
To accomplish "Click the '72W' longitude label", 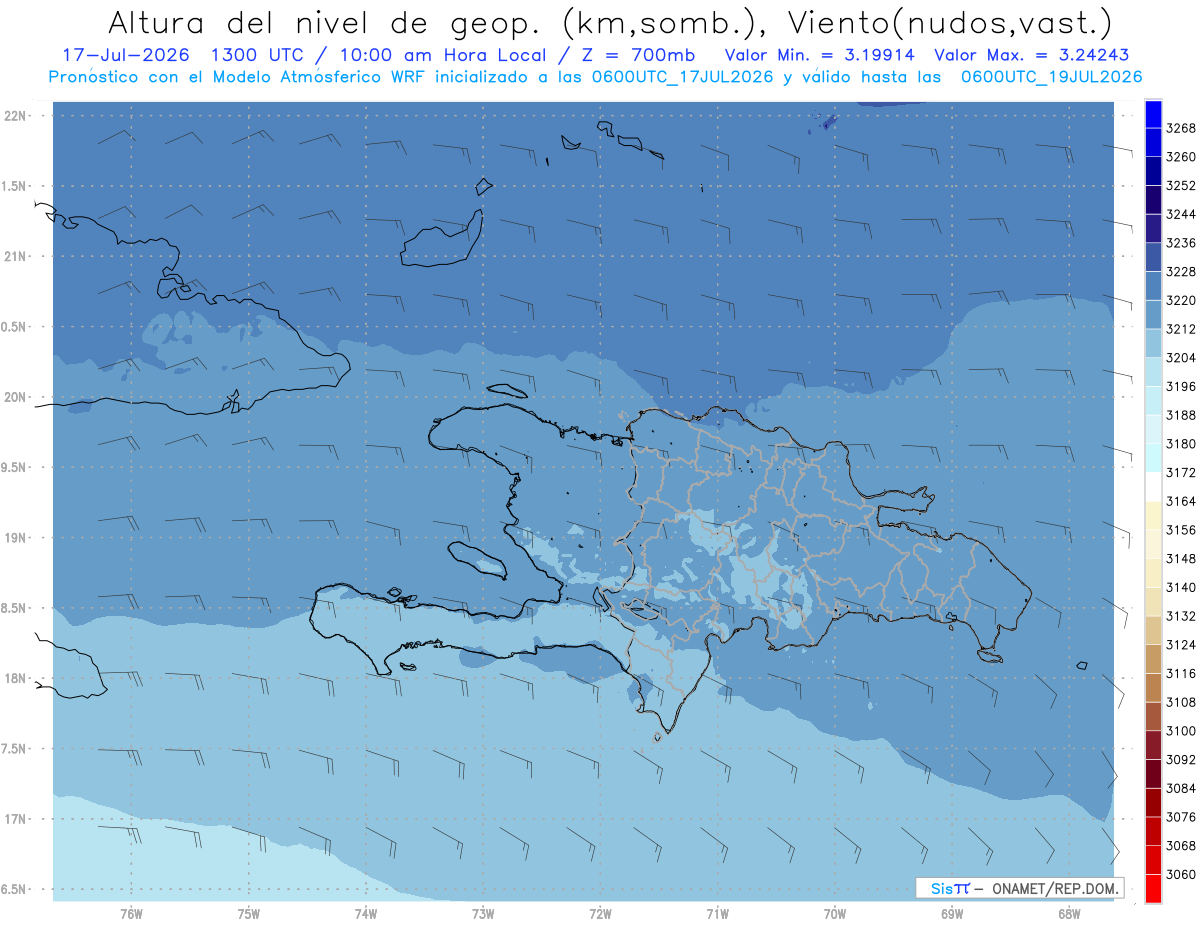I will (600, 914).
